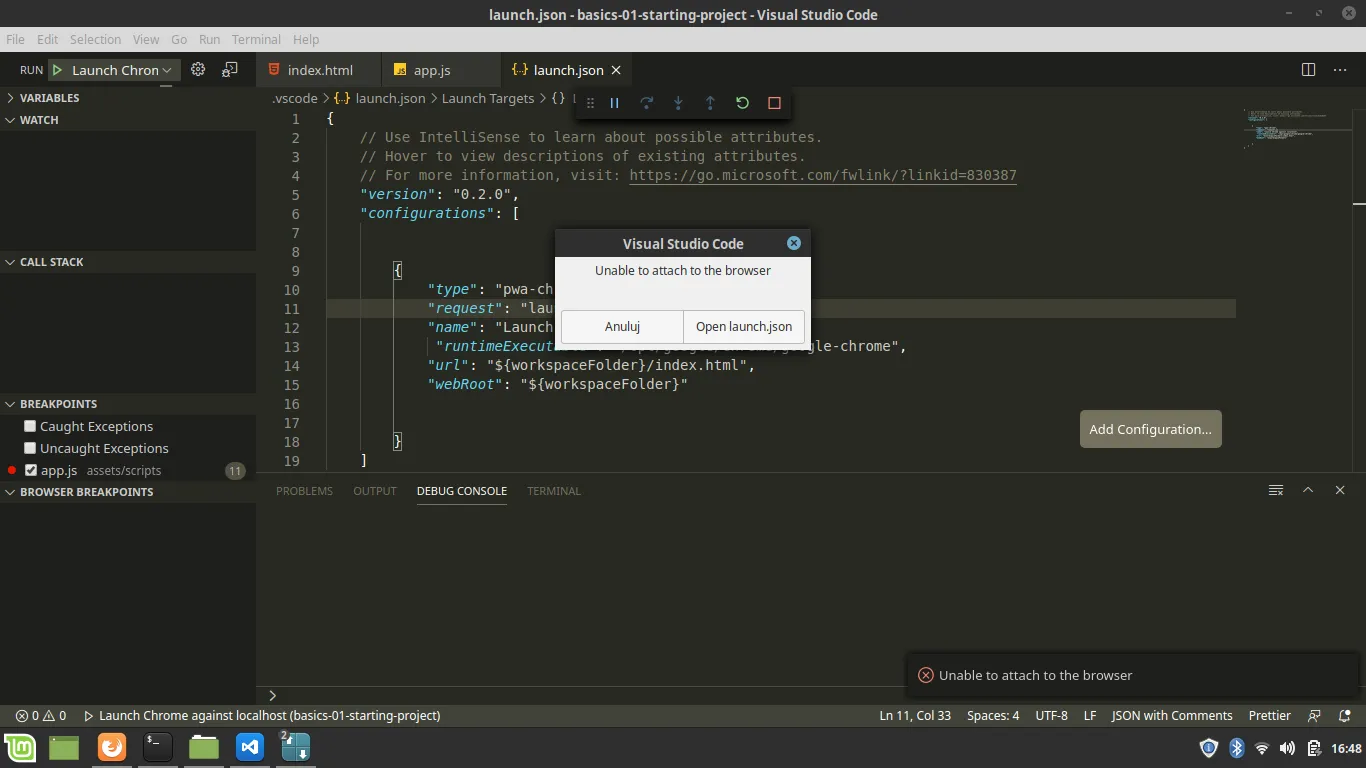This screenshot has height=768, width=1366.
Task: Click the LF end-of-line indicator
Action: [x=1090, y=716]
